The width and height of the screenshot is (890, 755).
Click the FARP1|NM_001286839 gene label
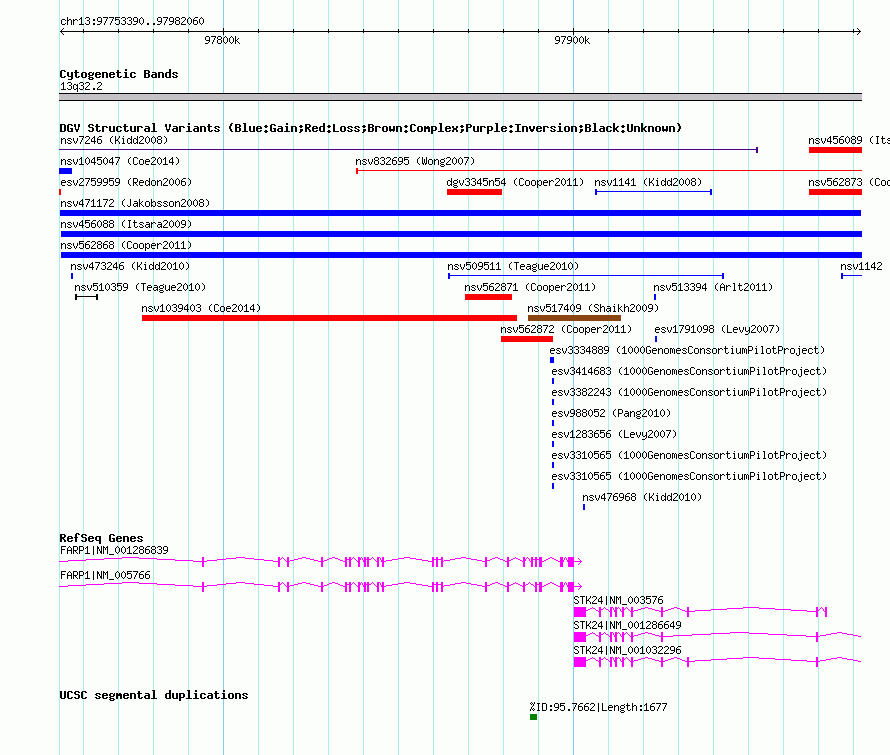tap(114, 550)
